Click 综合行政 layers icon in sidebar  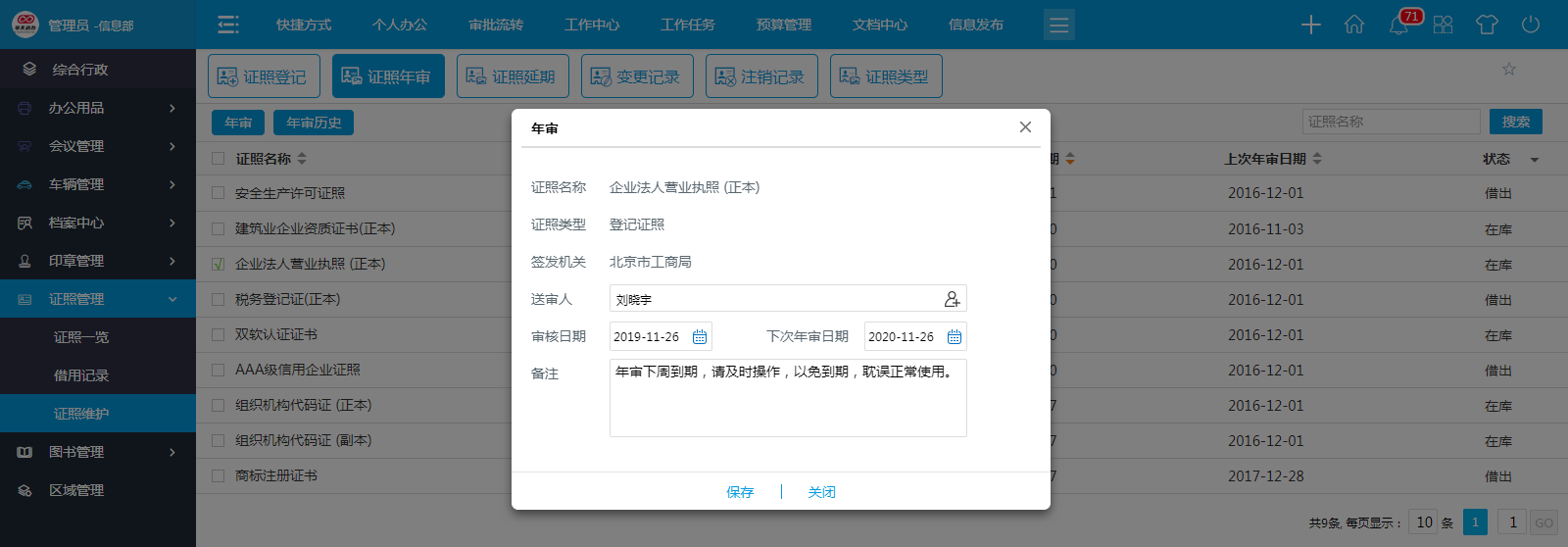(29, 70)
